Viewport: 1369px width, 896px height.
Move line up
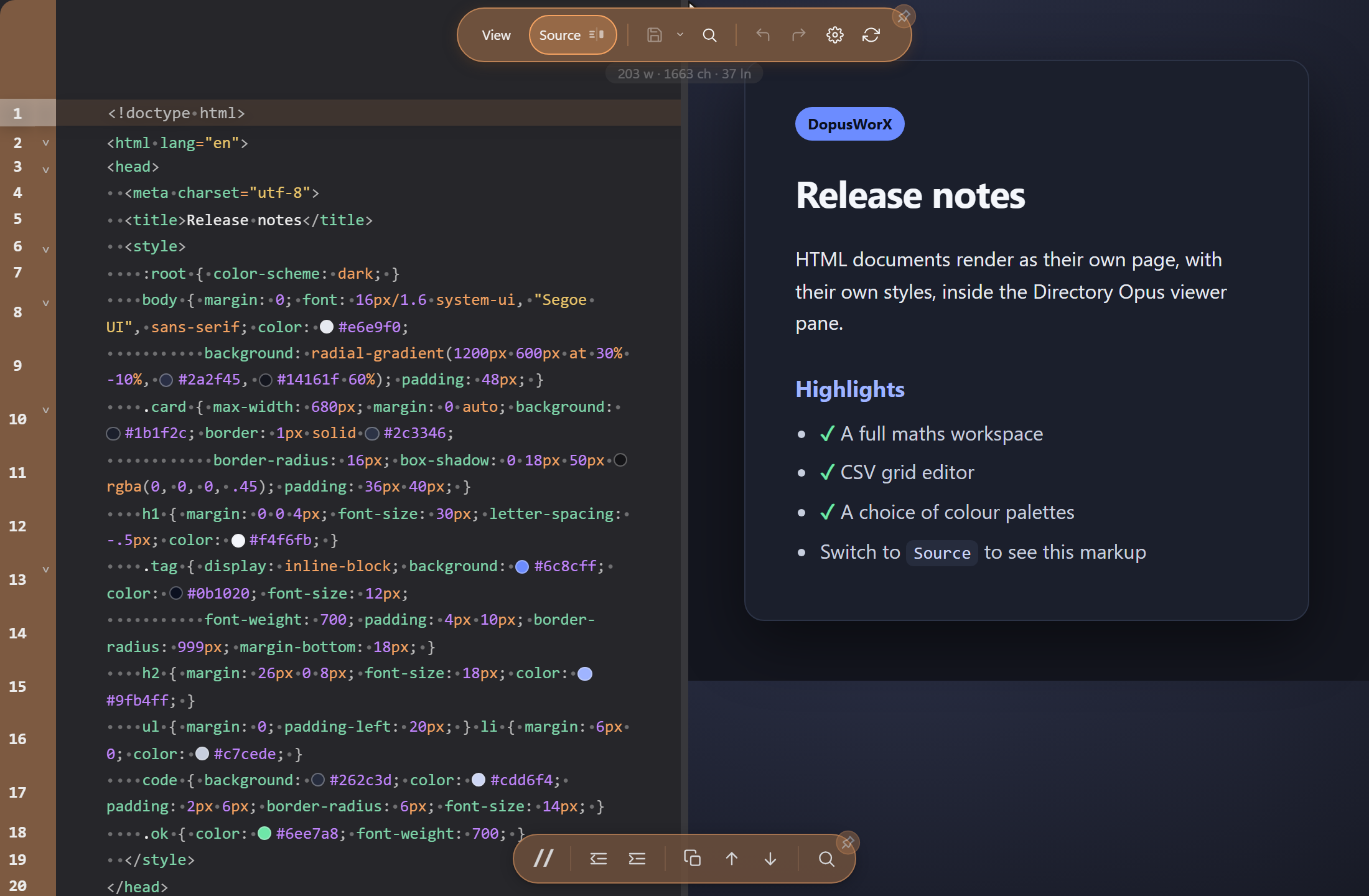(732, 859)
